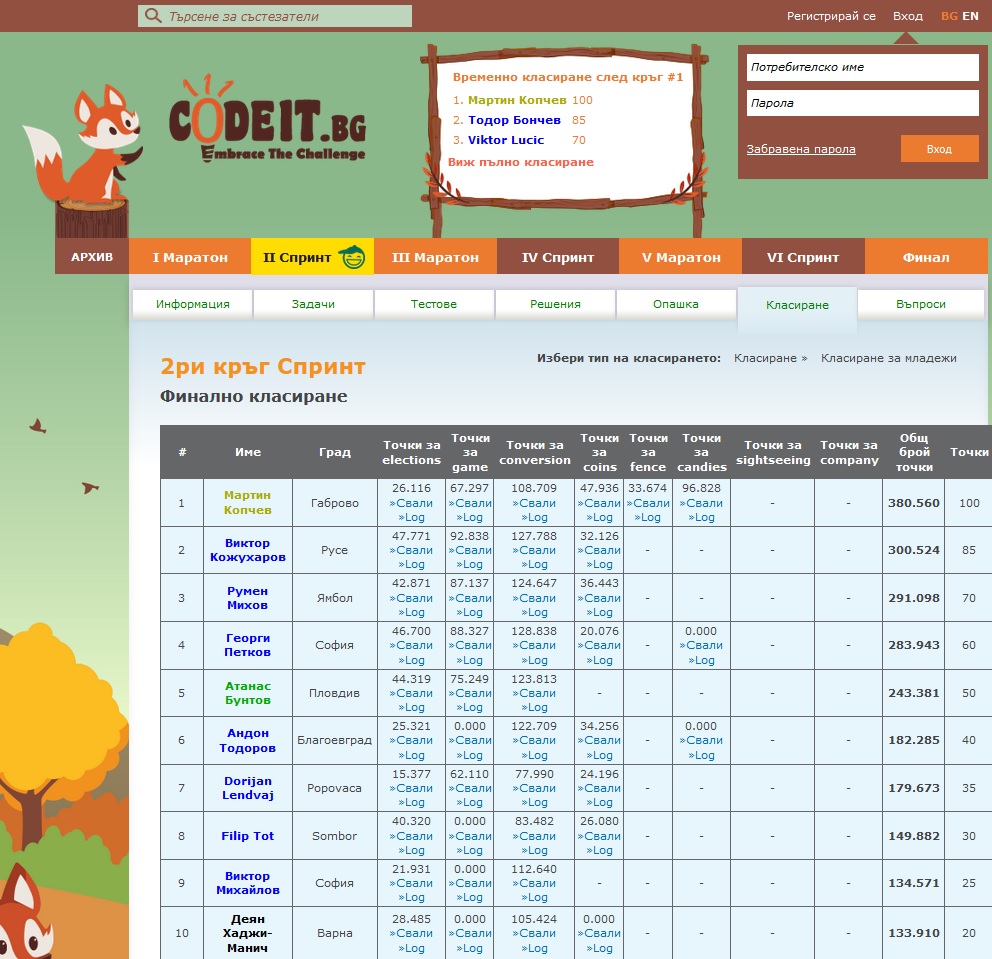992x959 pixels.
Task: Open Румен Михов's profile
Action: [247, 598]
